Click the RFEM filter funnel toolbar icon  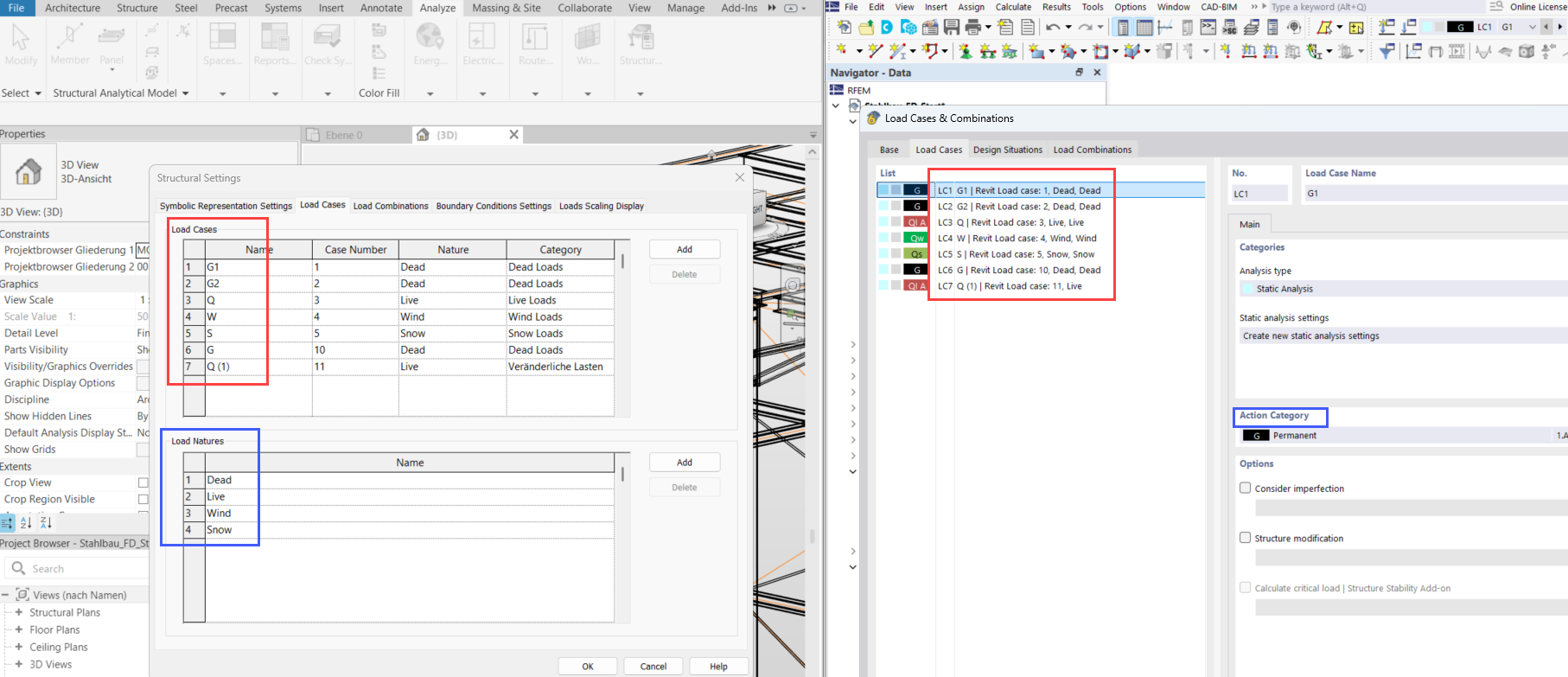click(1387, 51)
